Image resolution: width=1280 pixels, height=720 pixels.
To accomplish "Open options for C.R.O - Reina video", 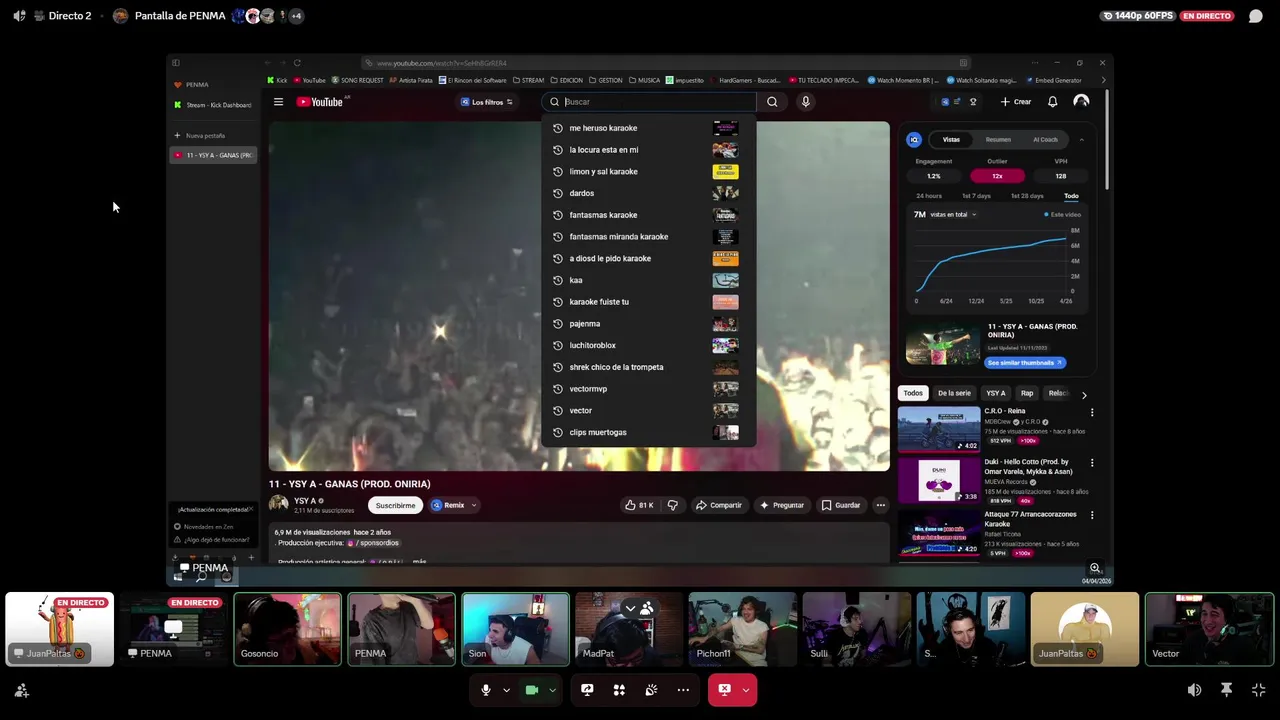I will coord(1092,412).
